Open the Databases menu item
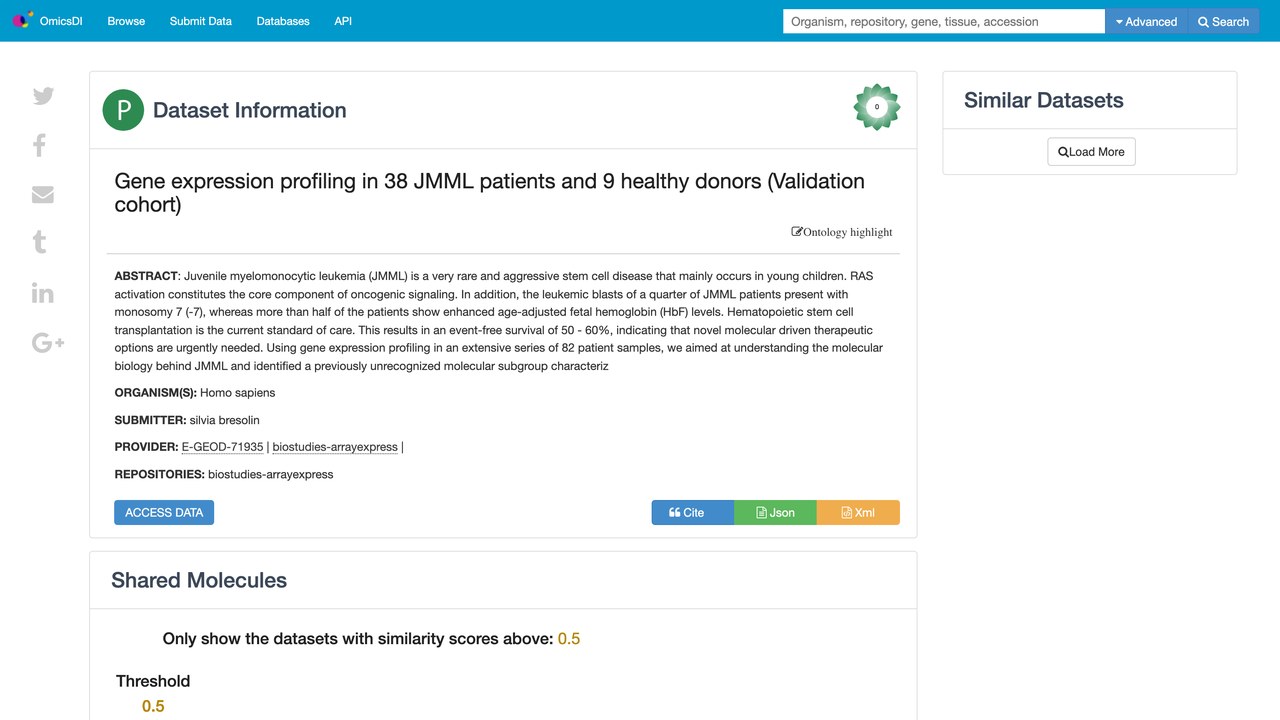The image size is (1280, 720). click(x=283, y=21)
